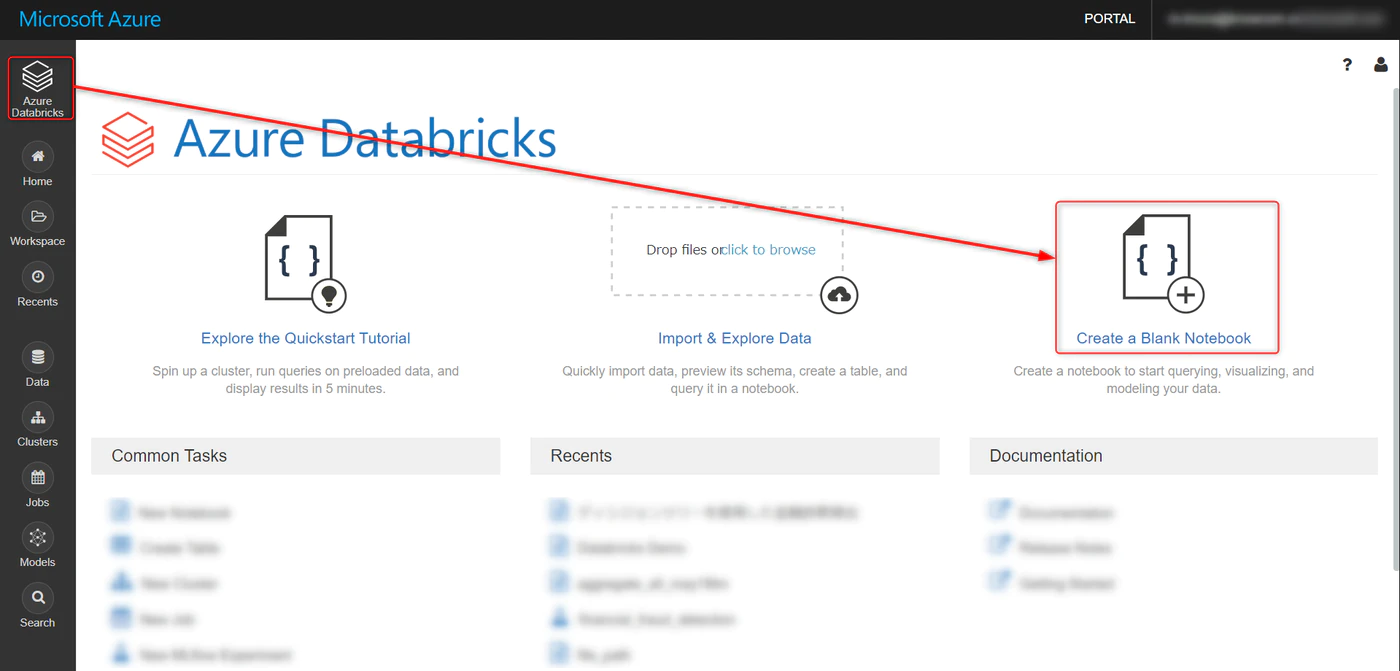Image resolution: width=1400 pixels, height=671 pixels.
Task: Open the Workspace folder icon
Action: point(38,217)
